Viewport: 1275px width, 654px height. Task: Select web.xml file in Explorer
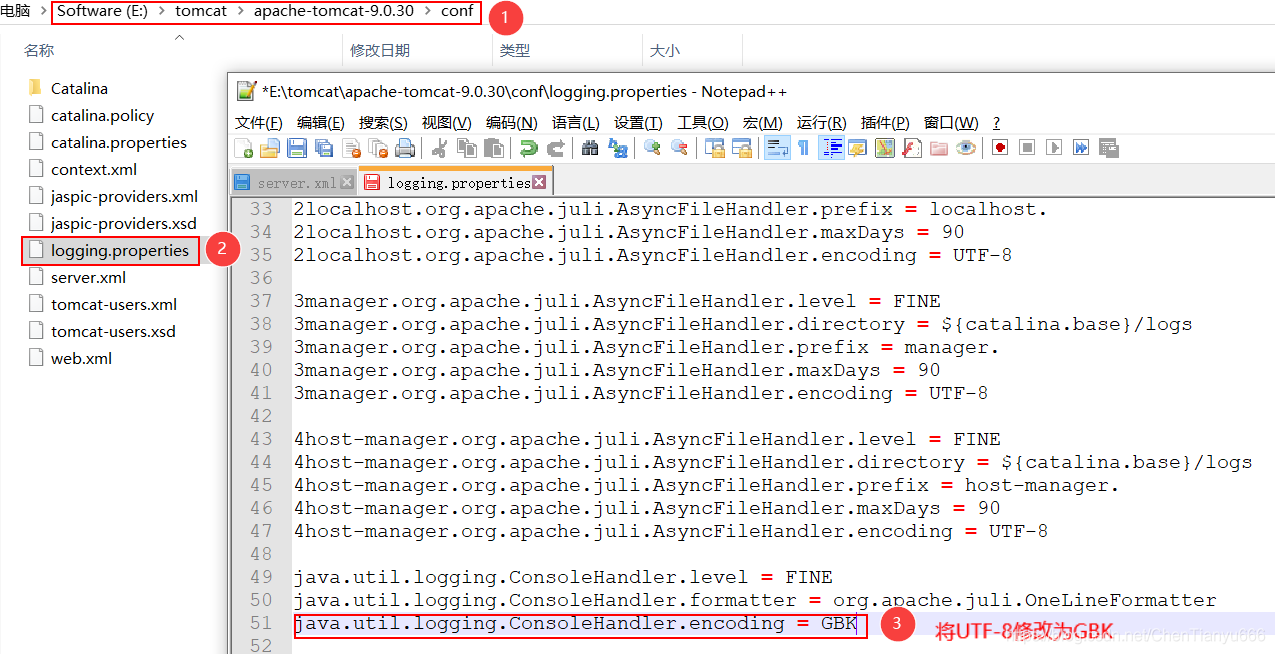(x=81, y=358)
